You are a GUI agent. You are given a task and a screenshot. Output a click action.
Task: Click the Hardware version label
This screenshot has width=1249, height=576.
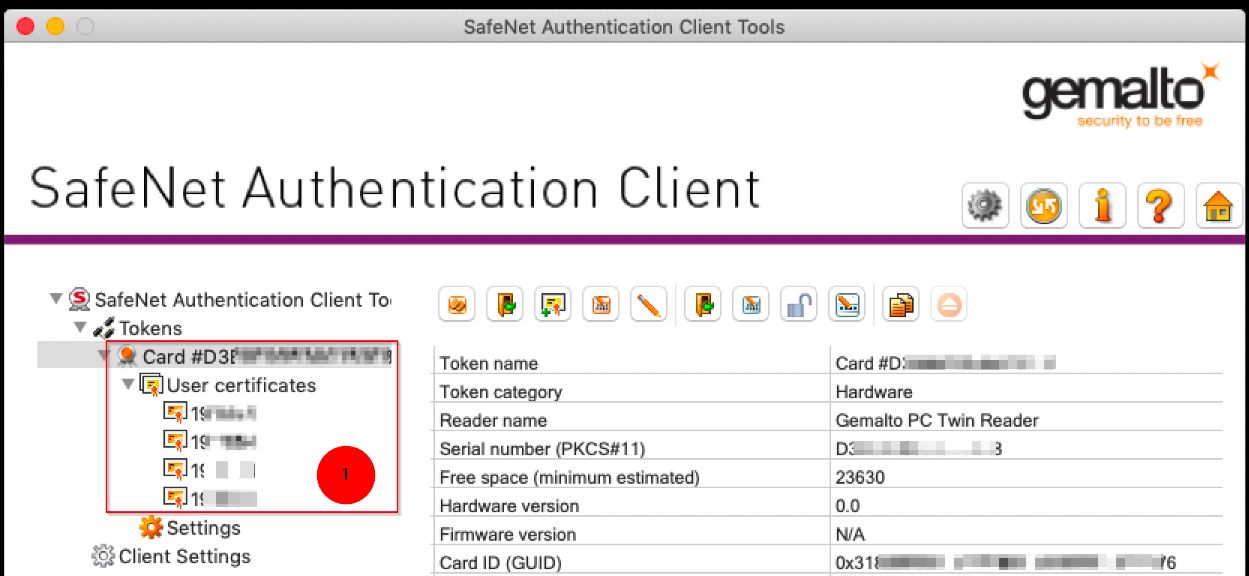[509, 506]
